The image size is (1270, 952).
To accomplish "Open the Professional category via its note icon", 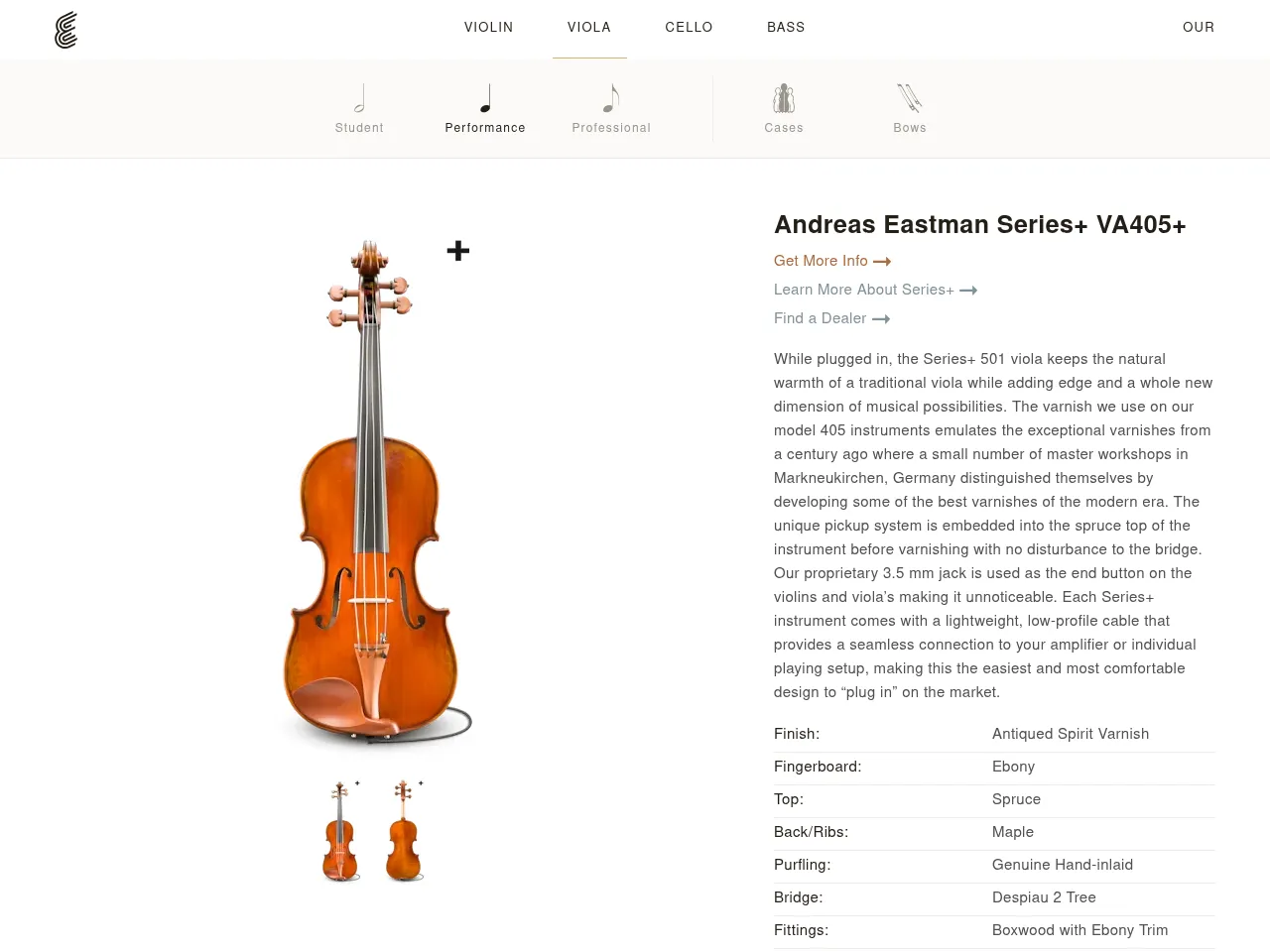I will point(611,99).
